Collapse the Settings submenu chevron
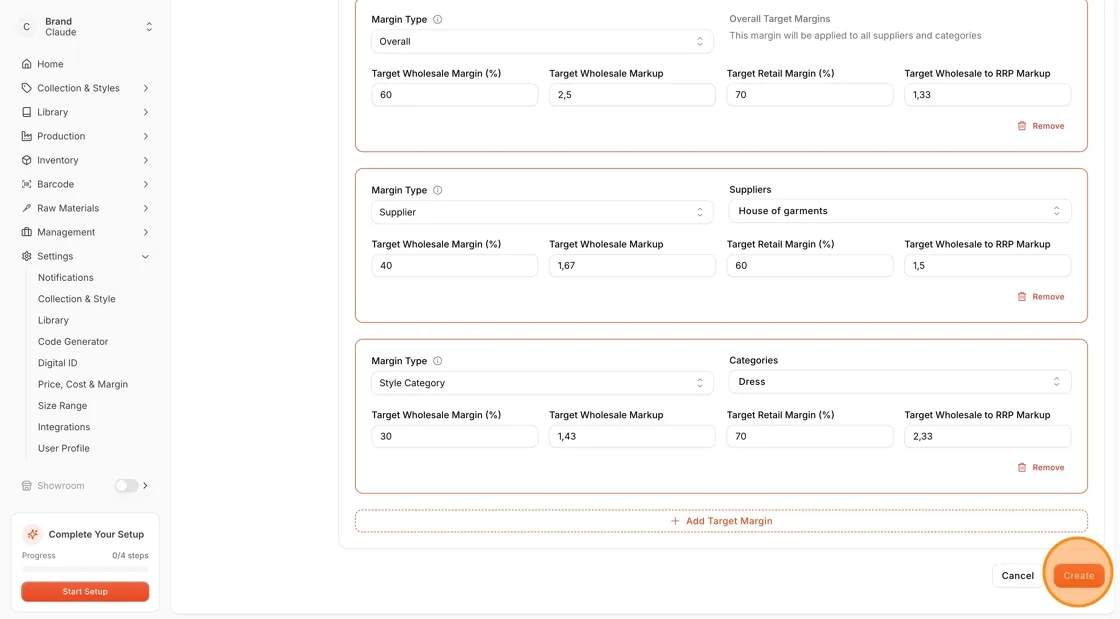1120x619 pixels. [x=146, y=256]
